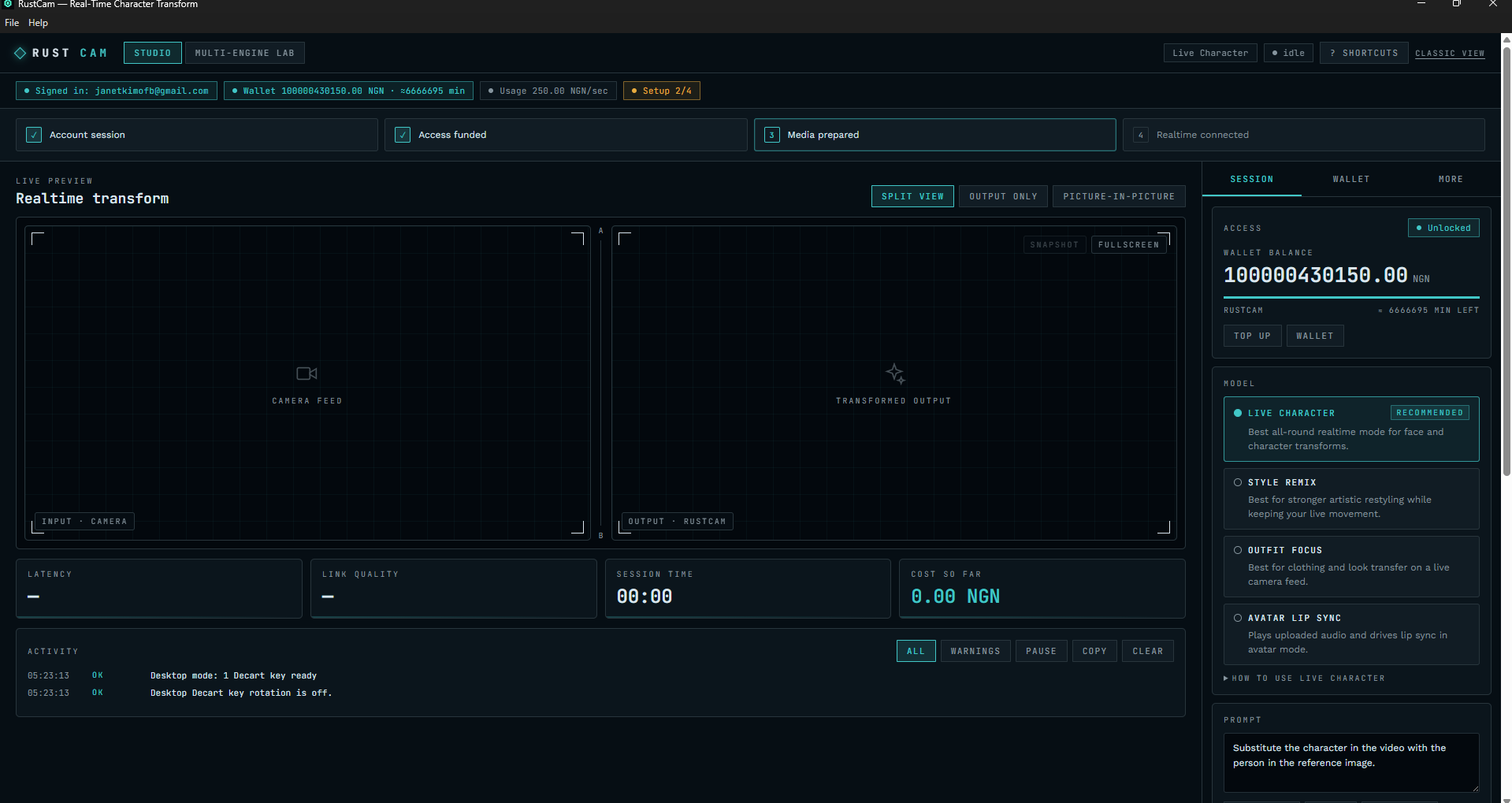Switch to the Studio tab
This screenshot has width=1512, height=803.
tap(152, 53)
